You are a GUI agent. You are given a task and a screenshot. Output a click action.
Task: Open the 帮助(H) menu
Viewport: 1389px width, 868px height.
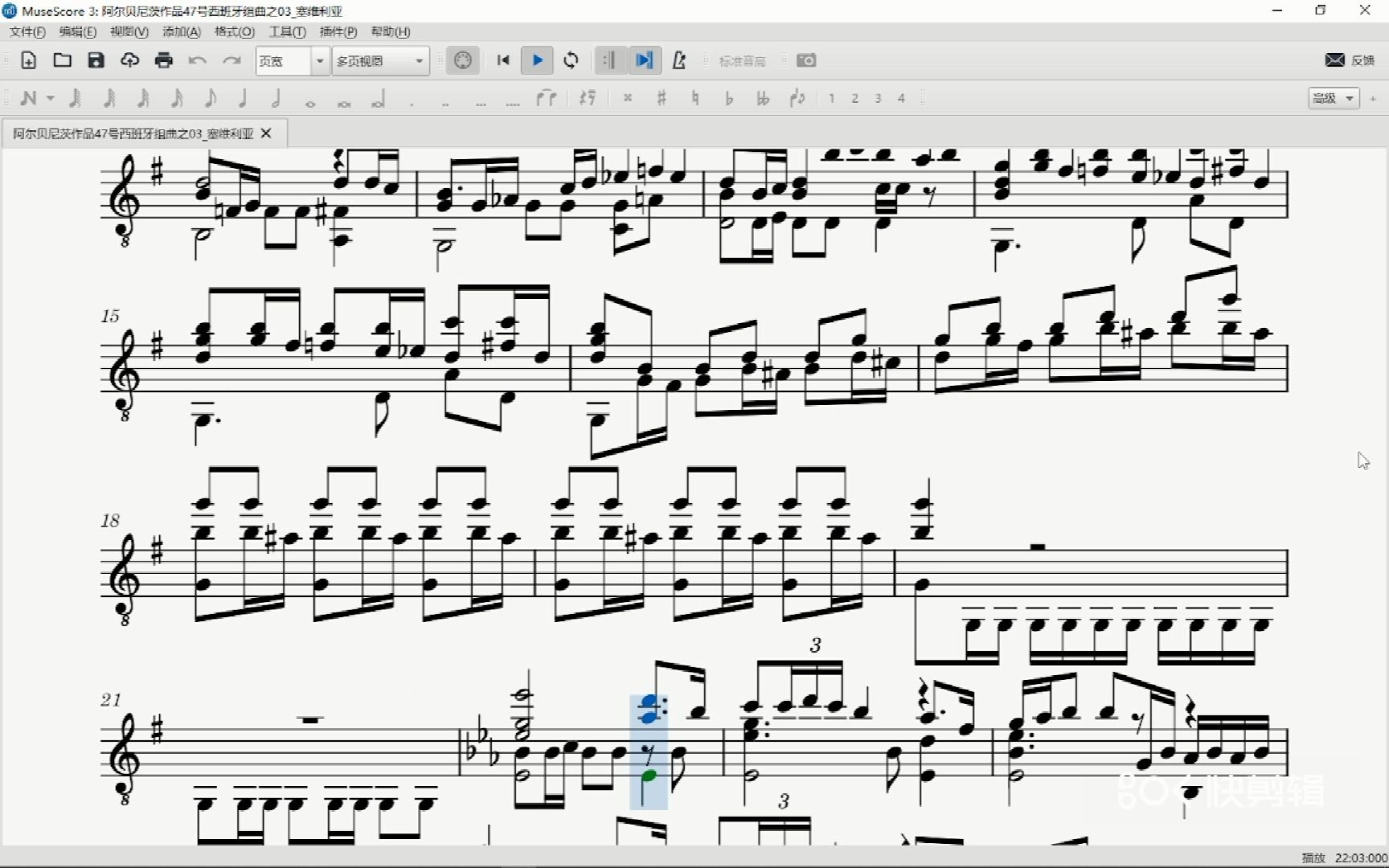click(x=391, y=31)
